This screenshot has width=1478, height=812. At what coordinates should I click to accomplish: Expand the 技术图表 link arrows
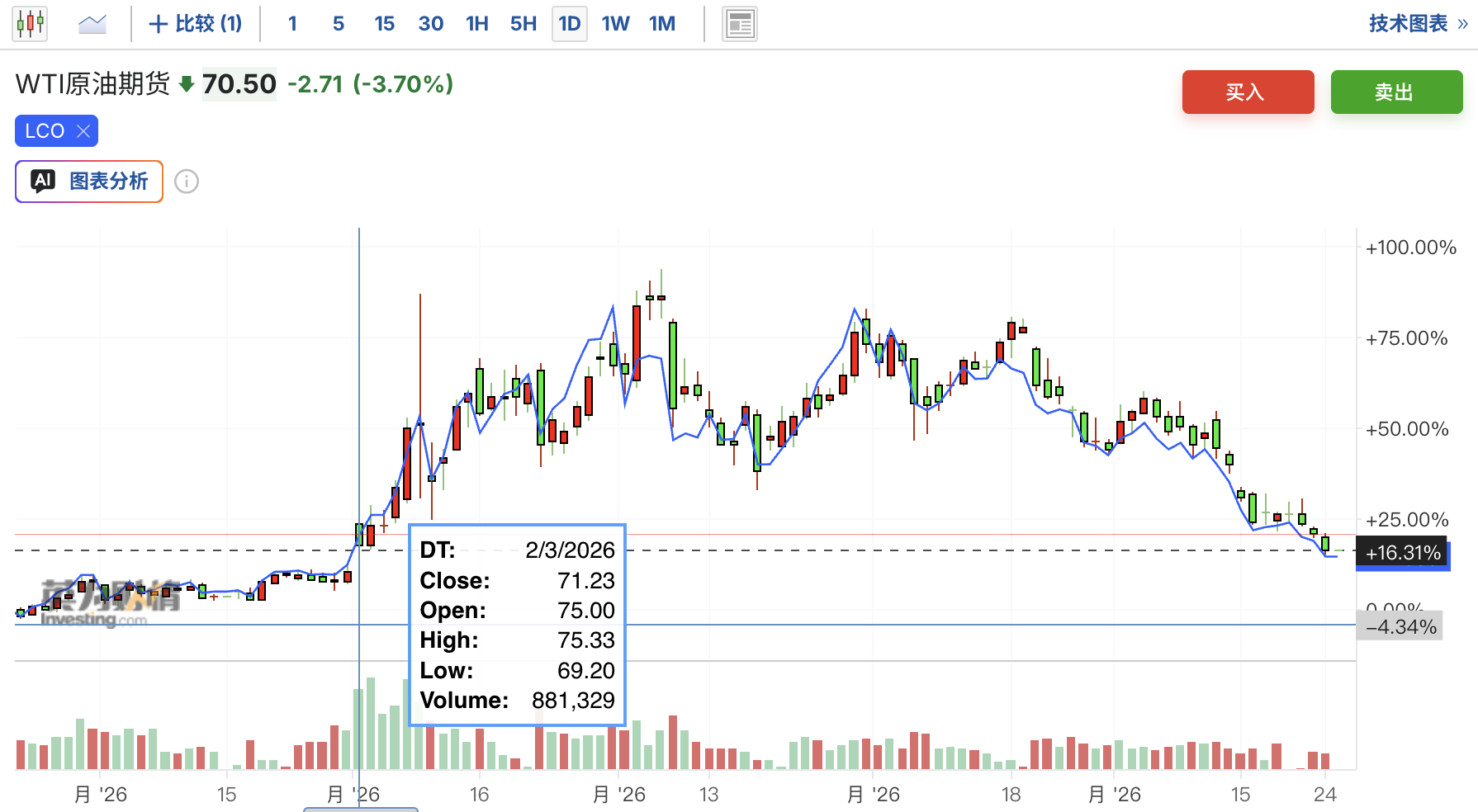click(1462, 24)
